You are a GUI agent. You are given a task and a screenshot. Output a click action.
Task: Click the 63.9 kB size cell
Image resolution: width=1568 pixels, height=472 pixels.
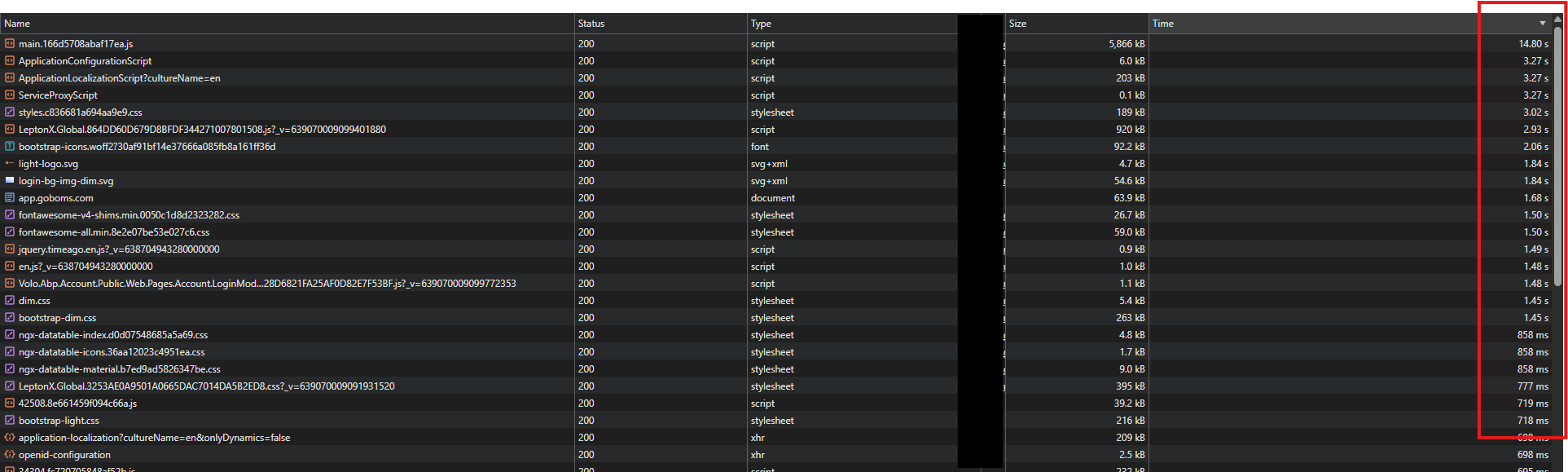click(1129, 197)
